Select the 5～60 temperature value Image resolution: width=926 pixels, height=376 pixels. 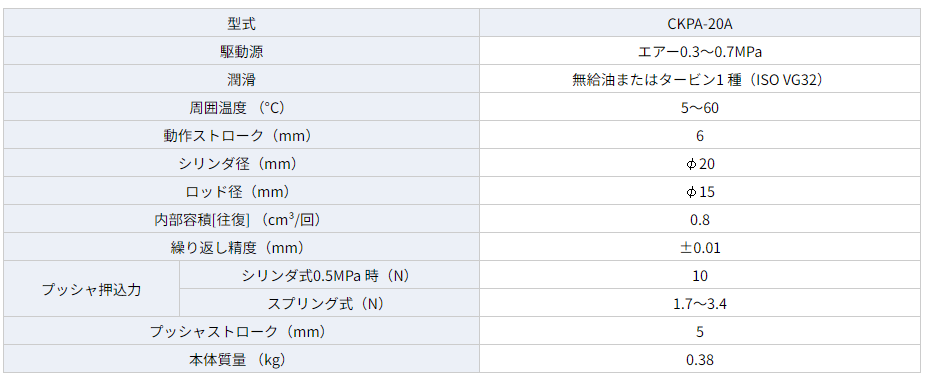pos(700,107)
